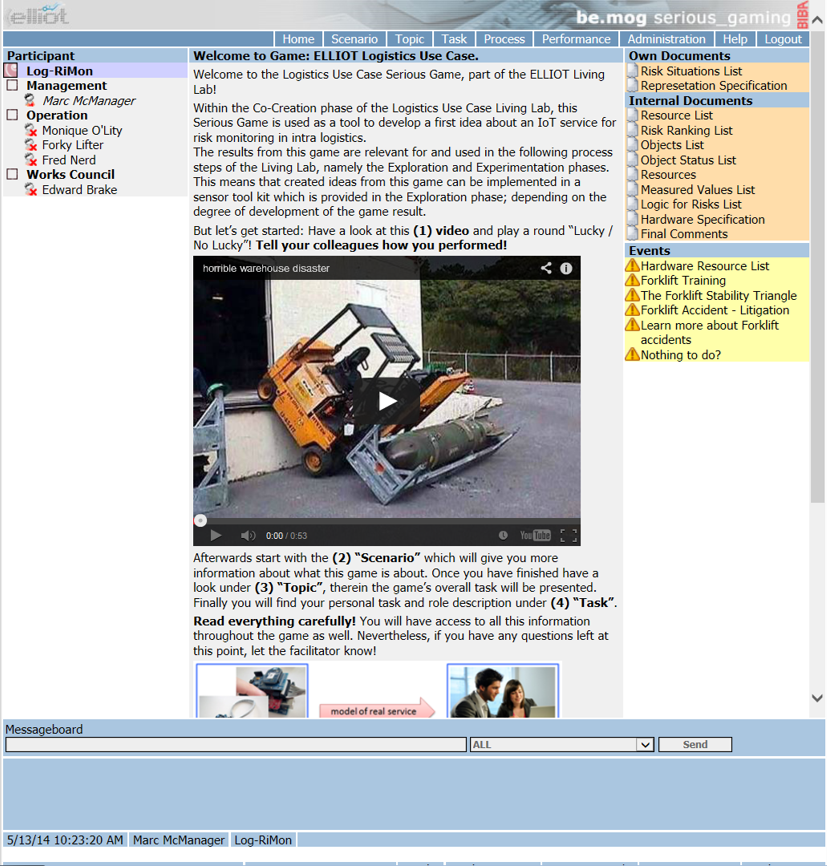Image resolution: width=827 pixels, height=866 pixels.
Task: Open the Scenario menu tab
Action: (354, 39)
